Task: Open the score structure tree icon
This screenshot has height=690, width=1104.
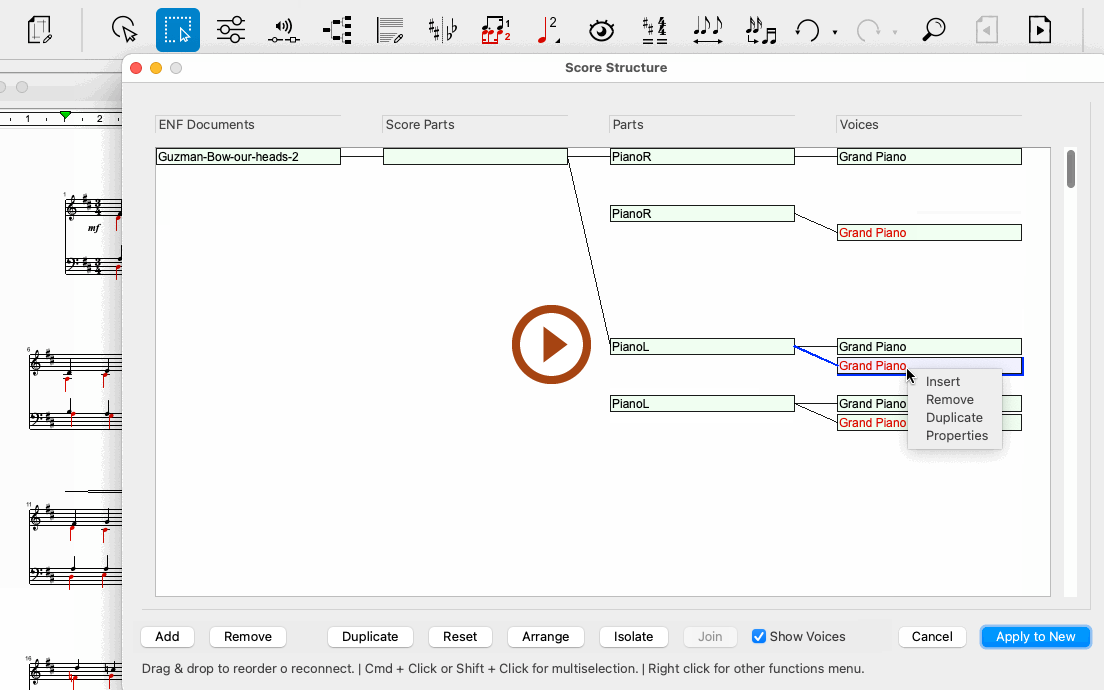Action: (337, 30)
